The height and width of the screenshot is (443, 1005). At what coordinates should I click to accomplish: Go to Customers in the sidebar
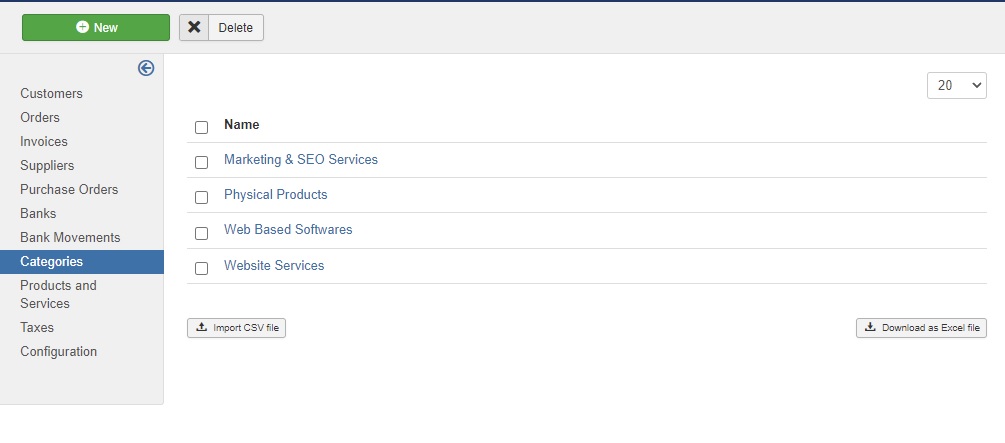coord(51,94)
